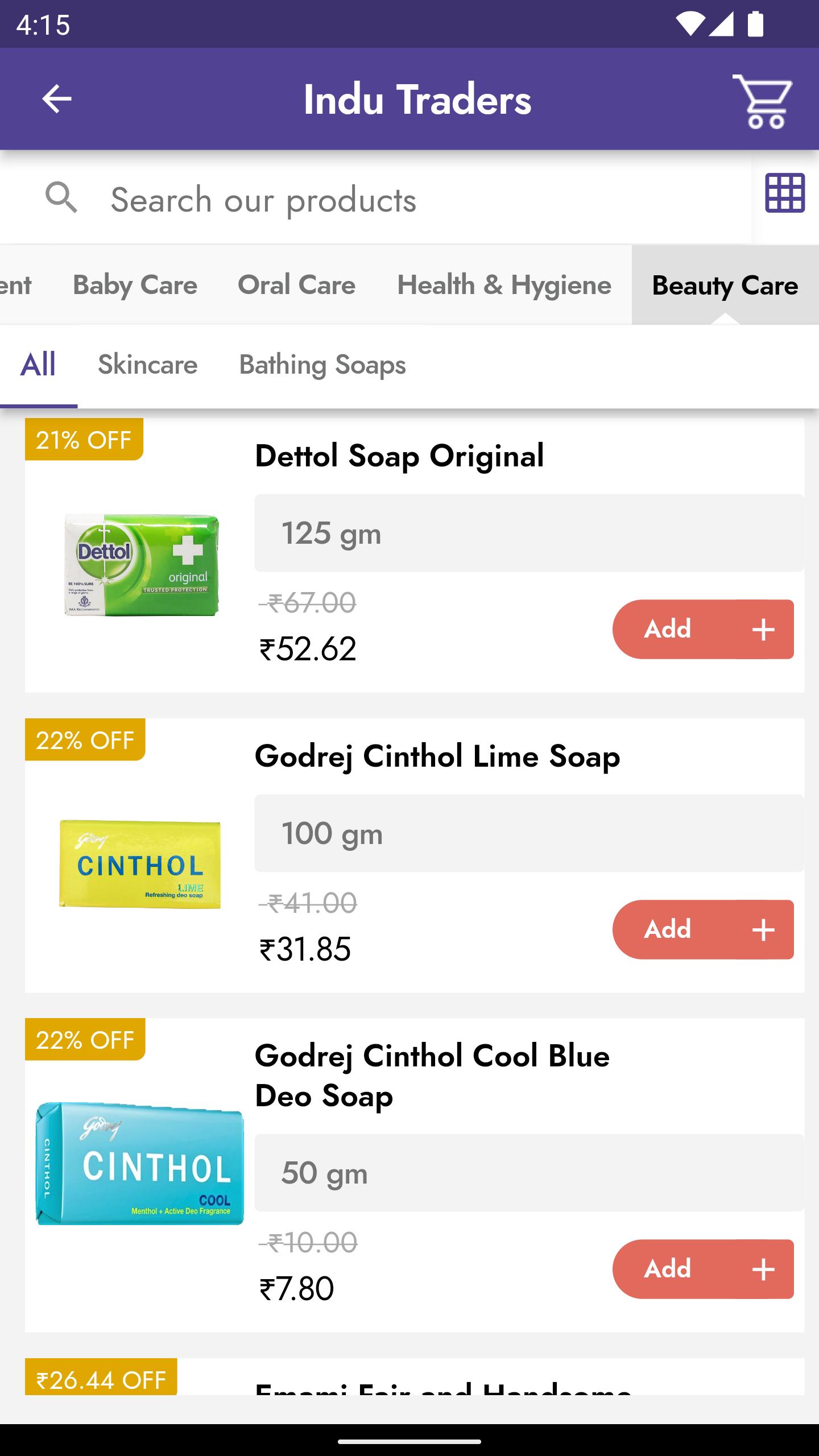The height and width of the screenshot is (1456, 819).
Task: Open the 50 gm size selector
Action: click(x=529, y=1173)
